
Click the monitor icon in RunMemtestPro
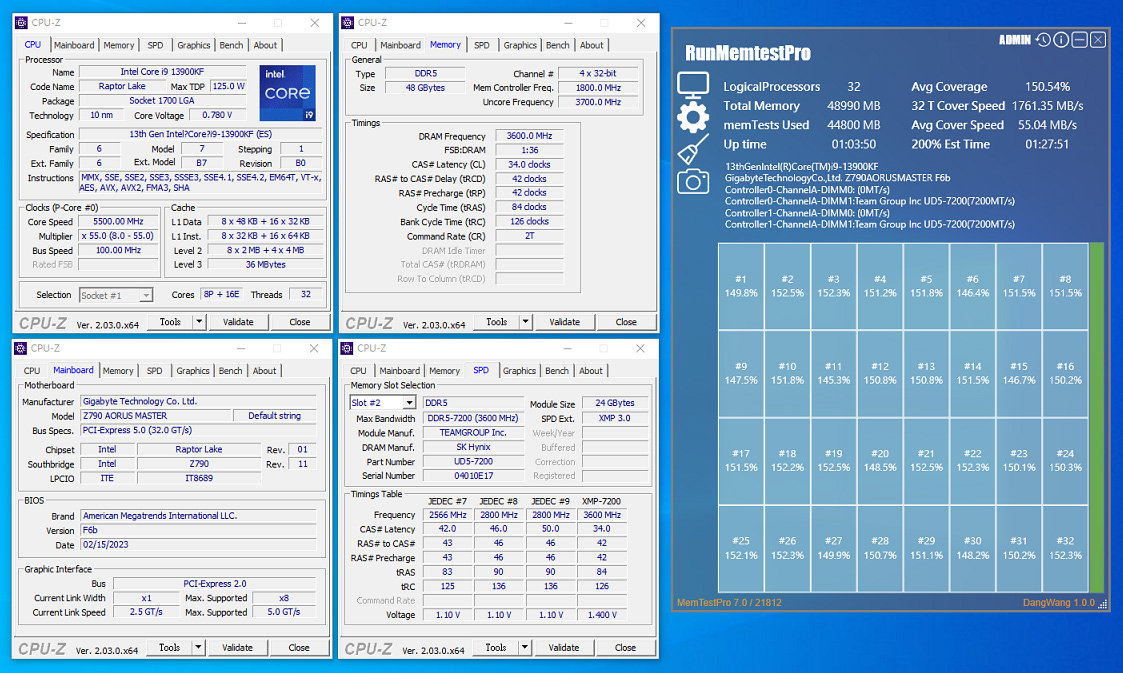point(693,85)
